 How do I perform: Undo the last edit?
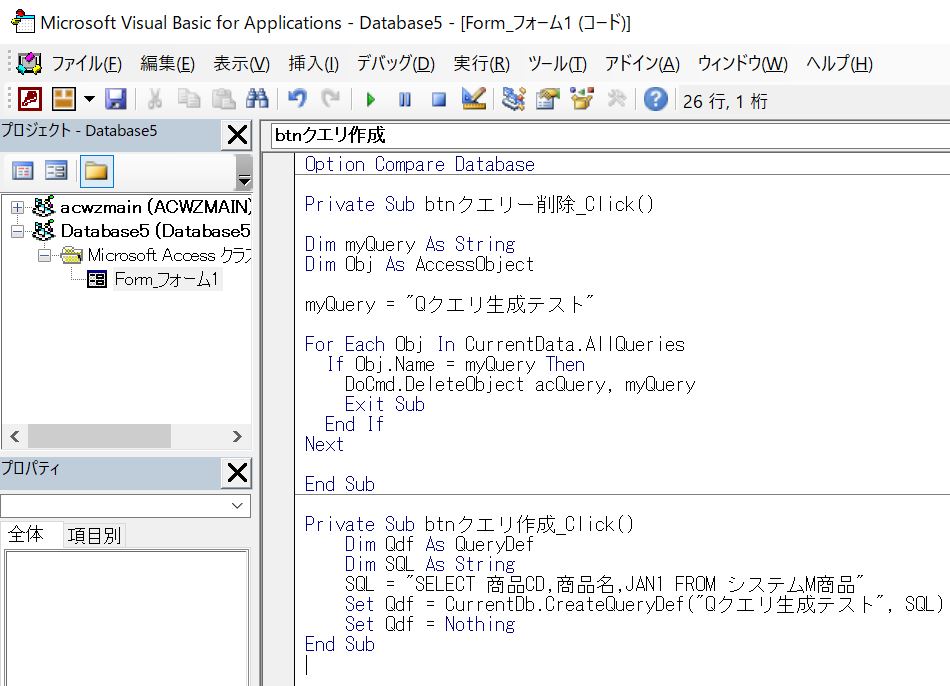point(297,99)
